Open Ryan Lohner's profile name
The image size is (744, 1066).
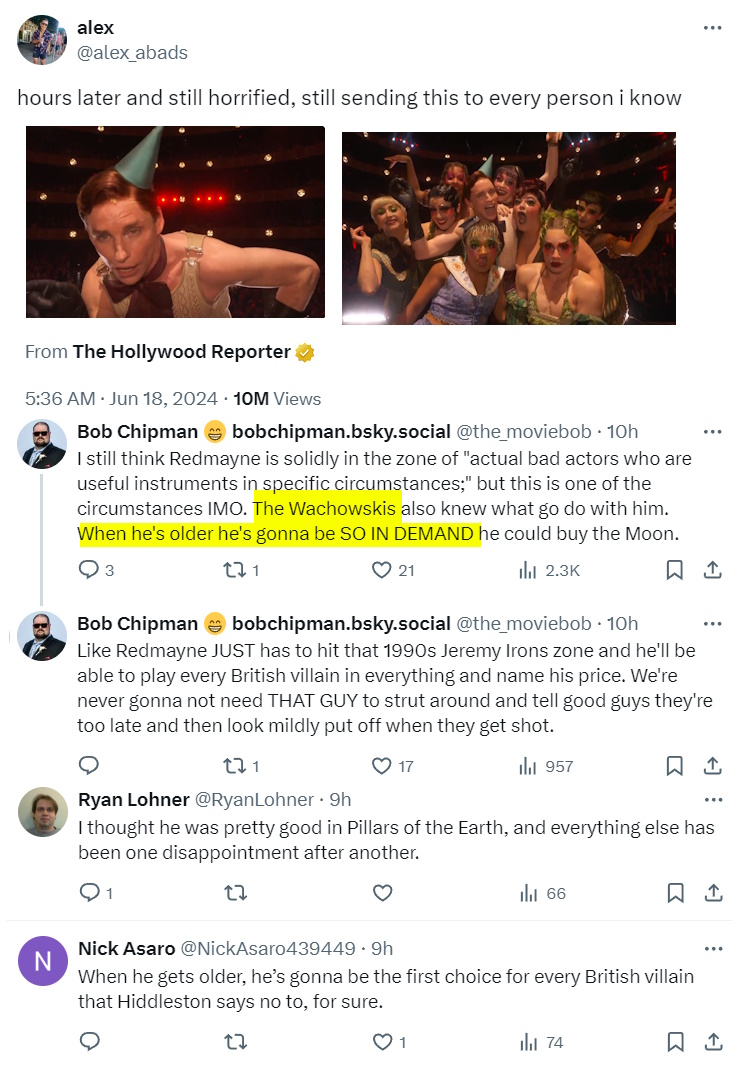(133, 800)
